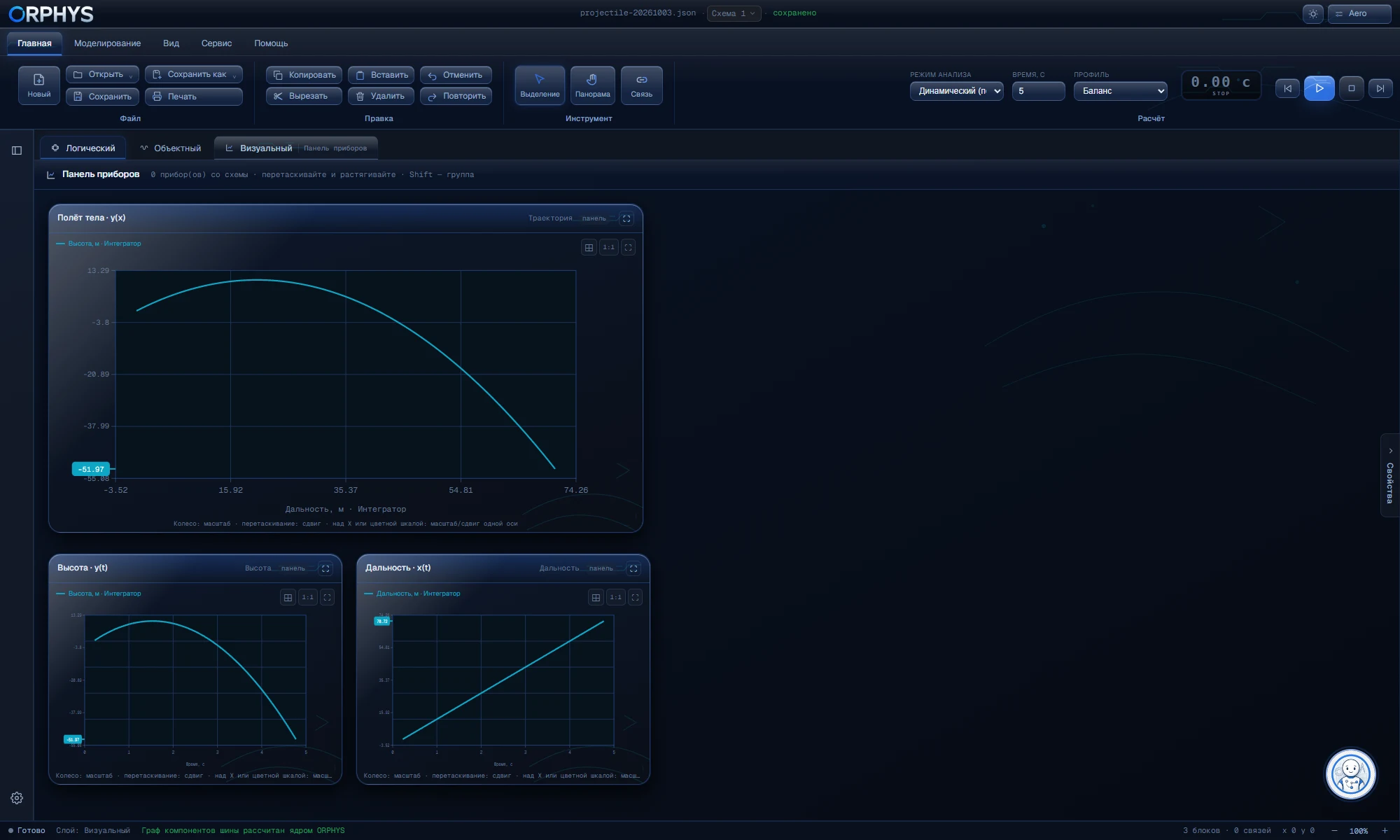Screen dimensions: 1400x840
Task: Expand the Свойства side panel
Action: [x=1390, y=476]
